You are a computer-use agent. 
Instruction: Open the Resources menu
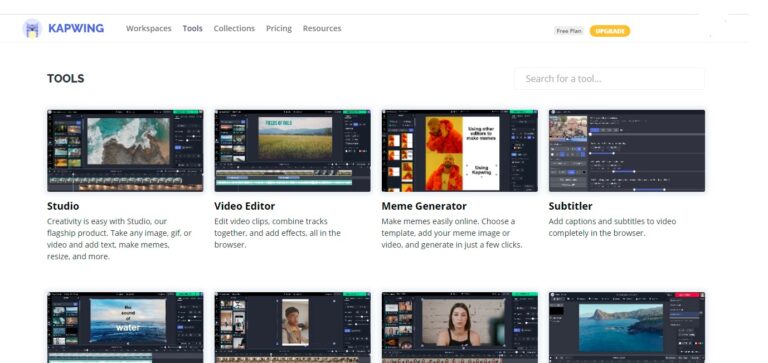[x=322, y=28]
